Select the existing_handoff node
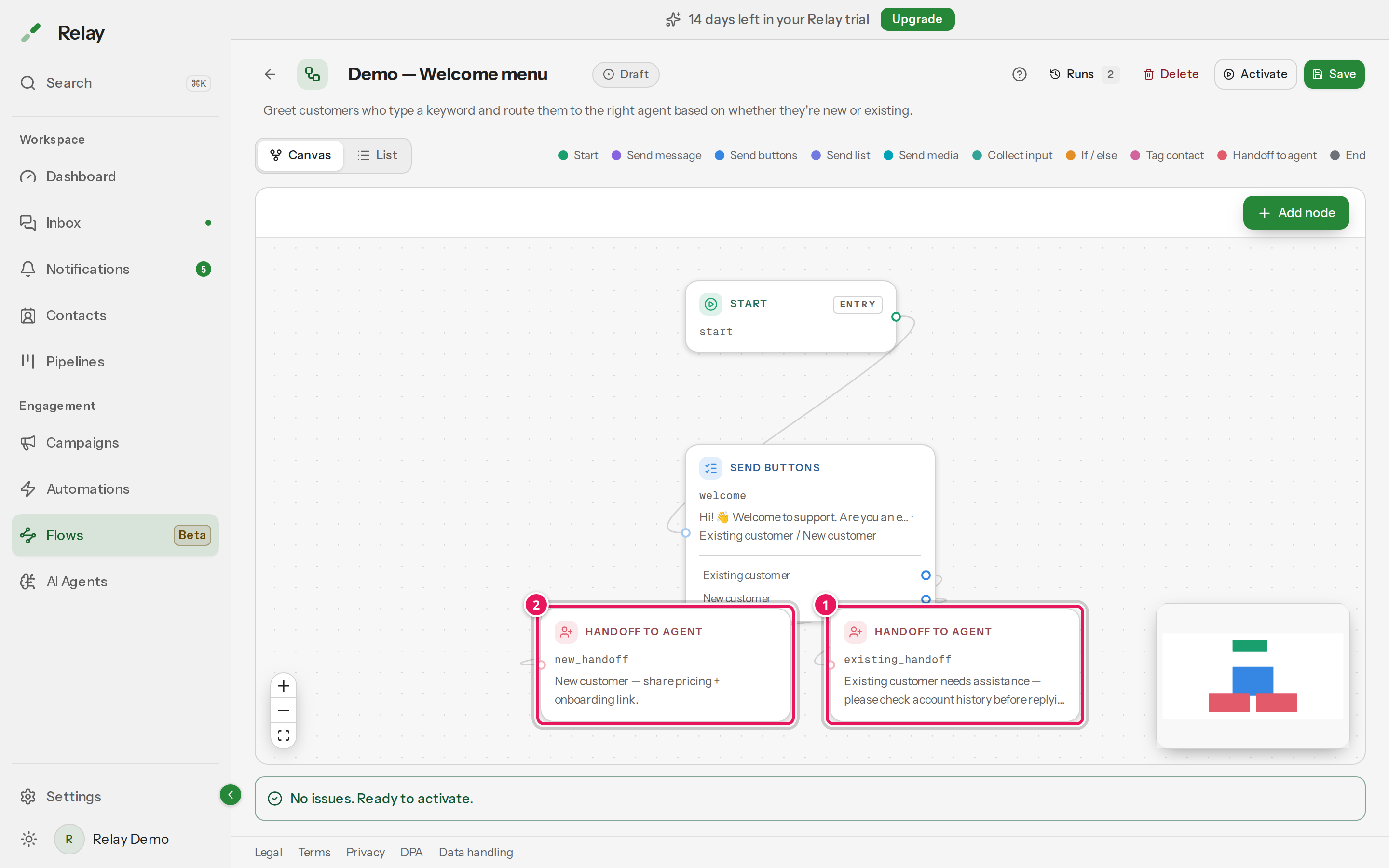The height and width of the screenshot is (868, 1389). pyautogui.click(x=954, y=665)
